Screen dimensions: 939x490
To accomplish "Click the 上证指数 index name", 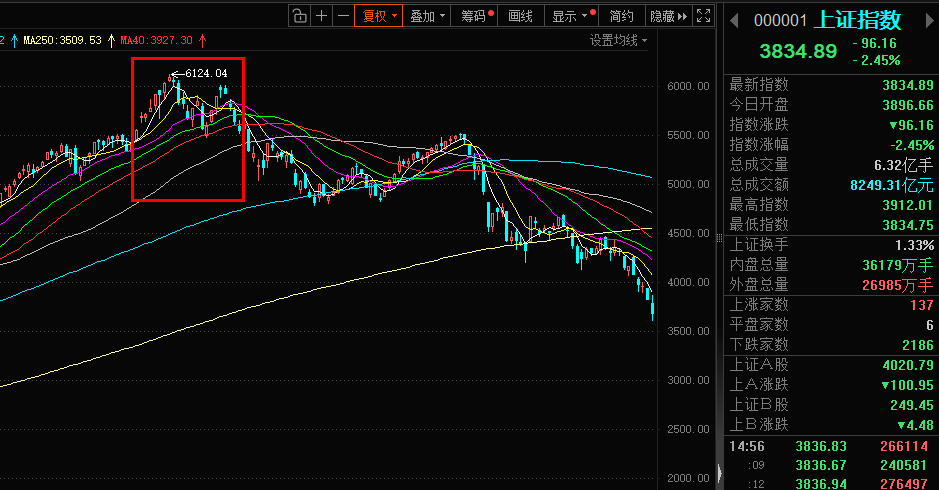I will tap(859, 20).
